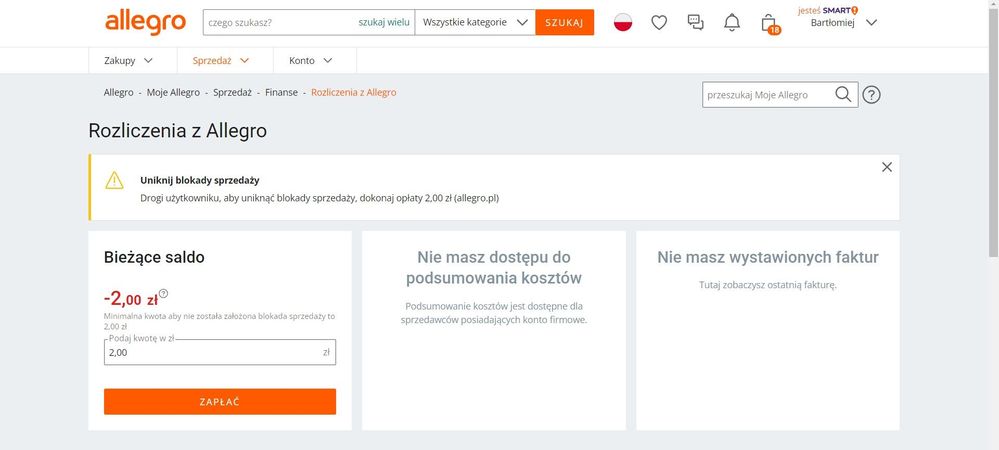The height and width of the screenshot is (450, 999).
Task: Click the Polish flag language icon
Action: (622, 22)
